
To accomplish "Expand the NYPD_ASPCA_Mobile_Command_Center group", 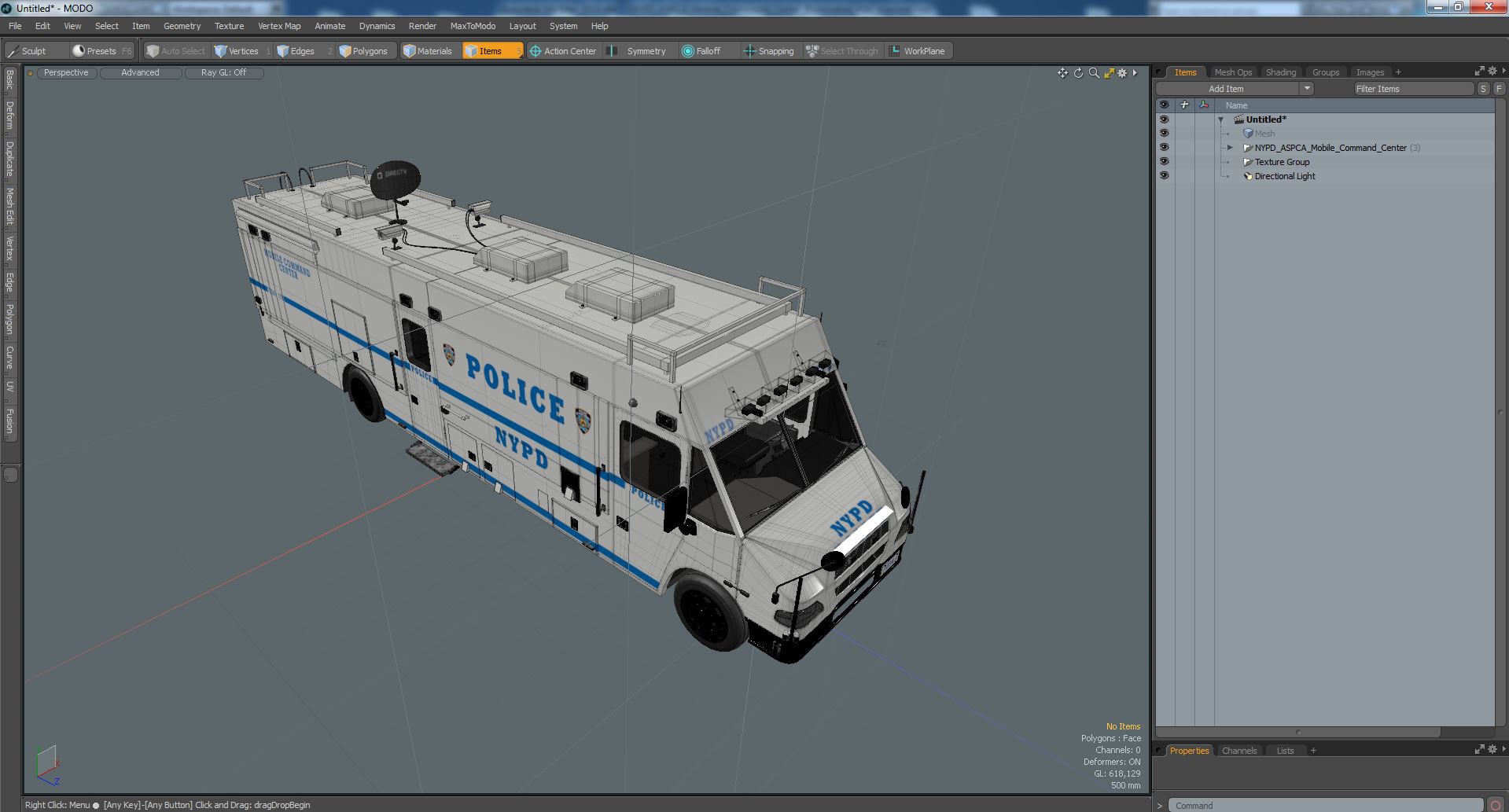I will point(1231,148).
